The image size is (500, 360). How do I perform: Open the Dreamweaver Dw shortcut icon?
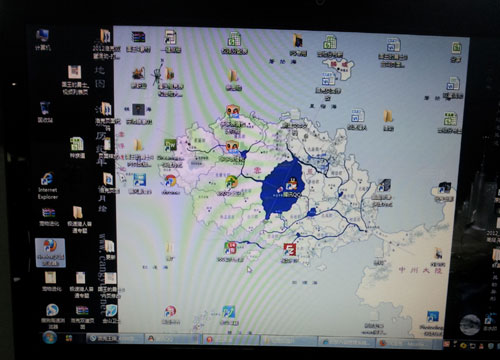pyautogui.click(x=170, y=152)
